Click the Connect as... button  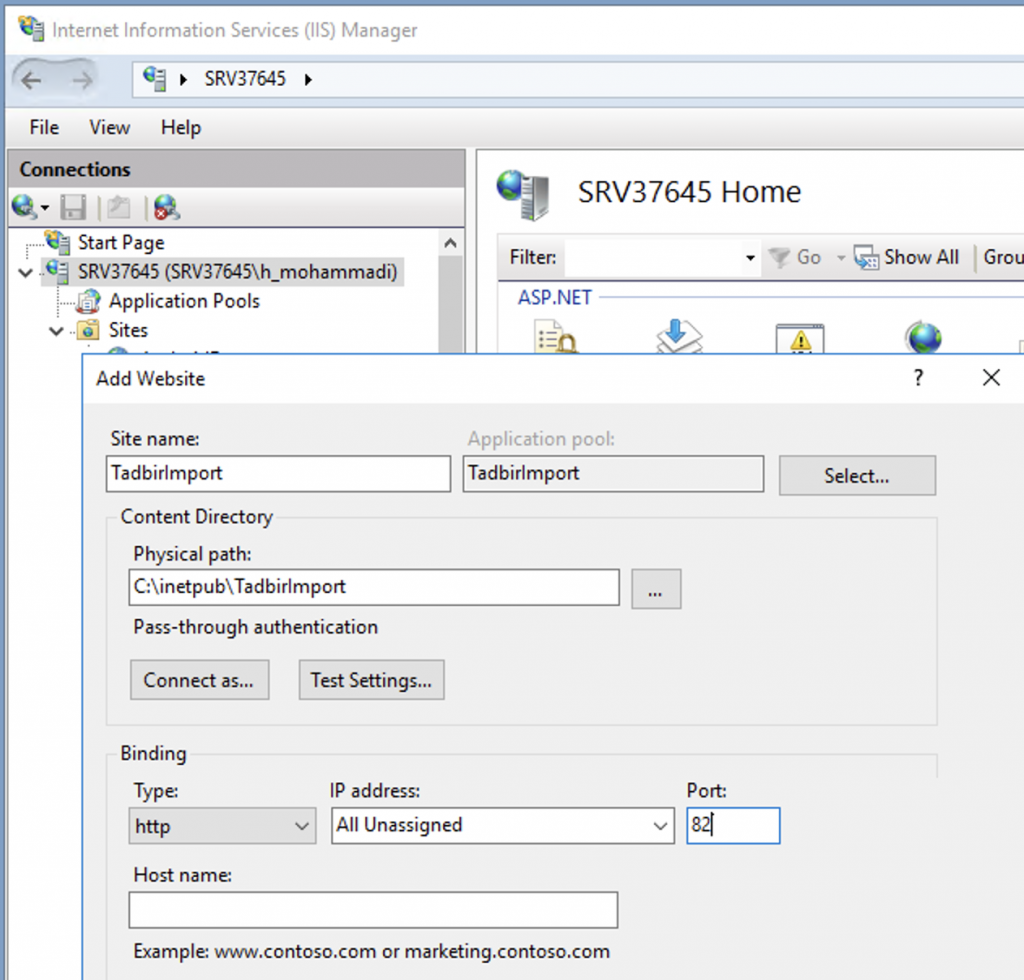tap(199, 680)
